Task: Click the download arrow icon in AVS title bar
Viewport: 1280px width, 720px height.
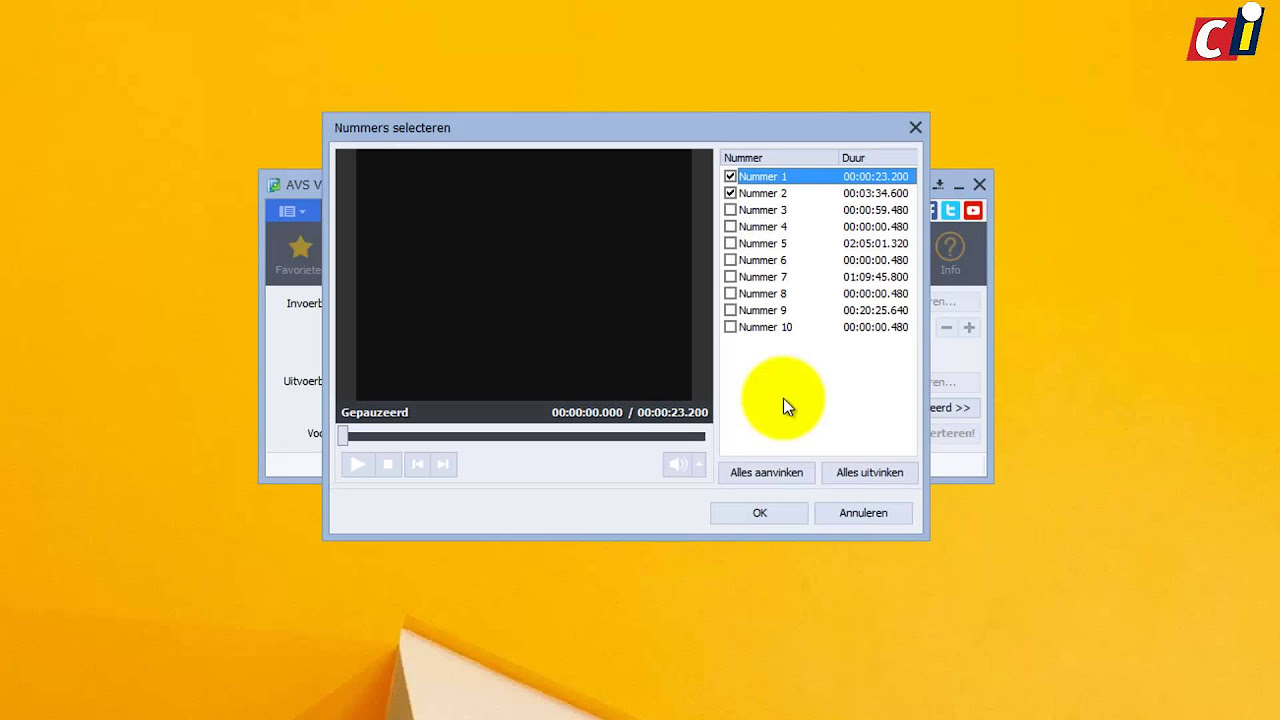Action: coord(938,185)
